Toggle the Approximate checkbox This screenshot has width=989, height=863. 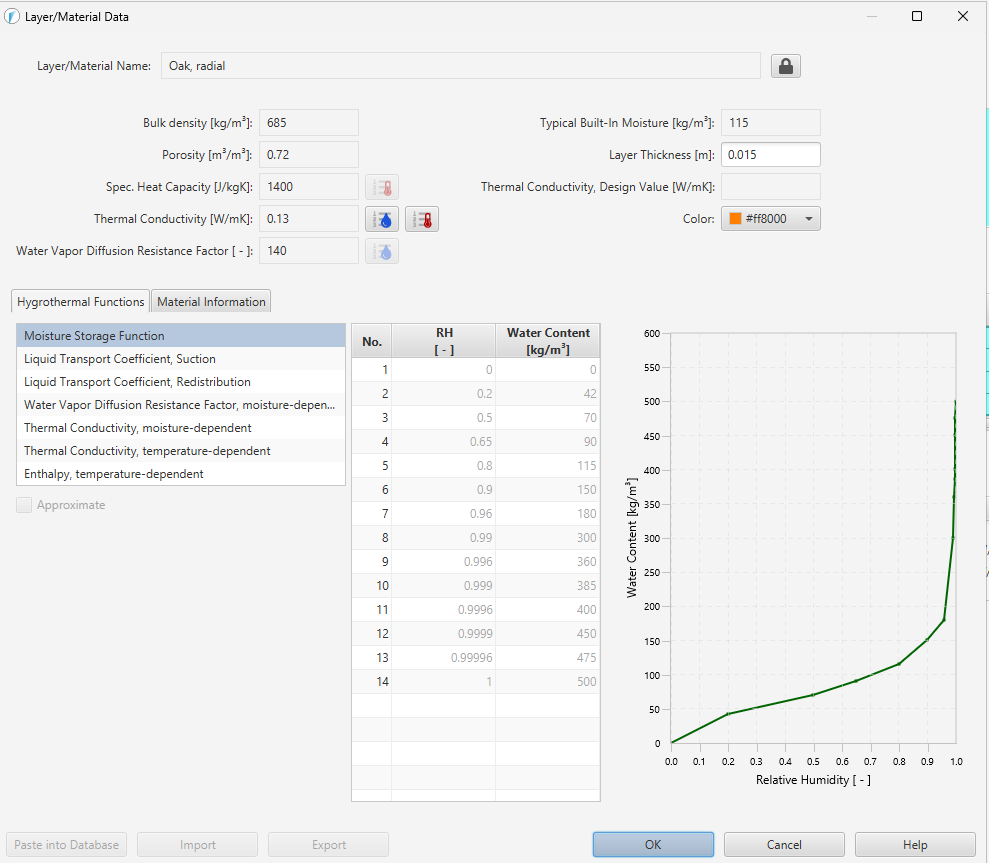coord(24,505)
